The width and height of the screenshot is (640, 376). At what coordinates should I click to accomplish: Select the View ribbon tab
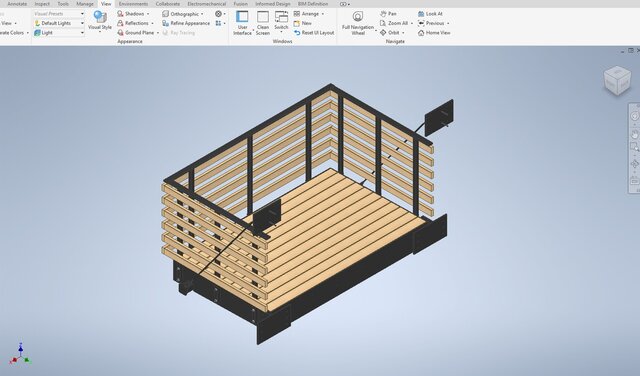(106, 4)
